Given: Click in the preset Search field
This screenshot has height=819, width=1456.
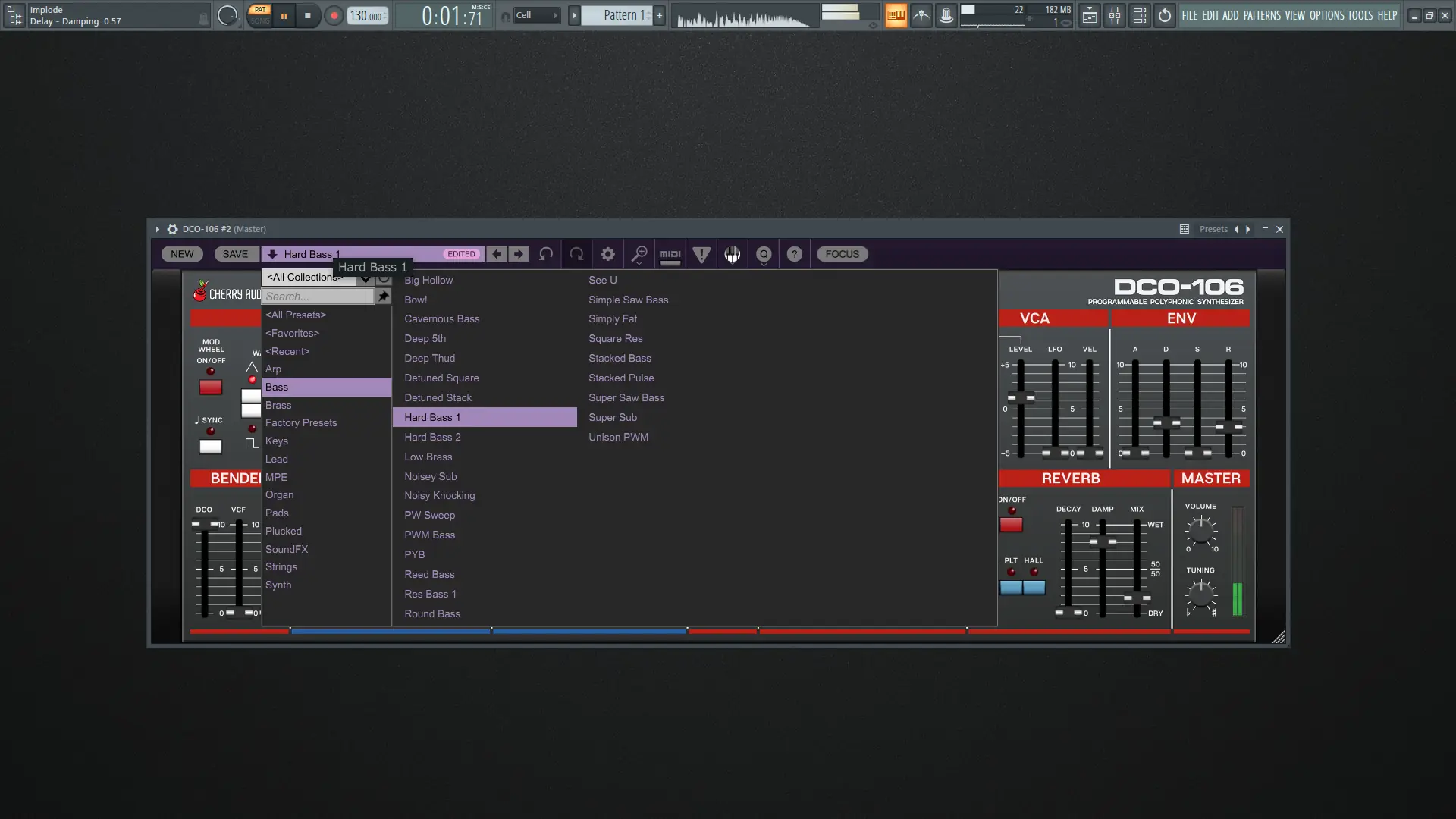Looking at the screenshot, I should [x=317, y=297].
